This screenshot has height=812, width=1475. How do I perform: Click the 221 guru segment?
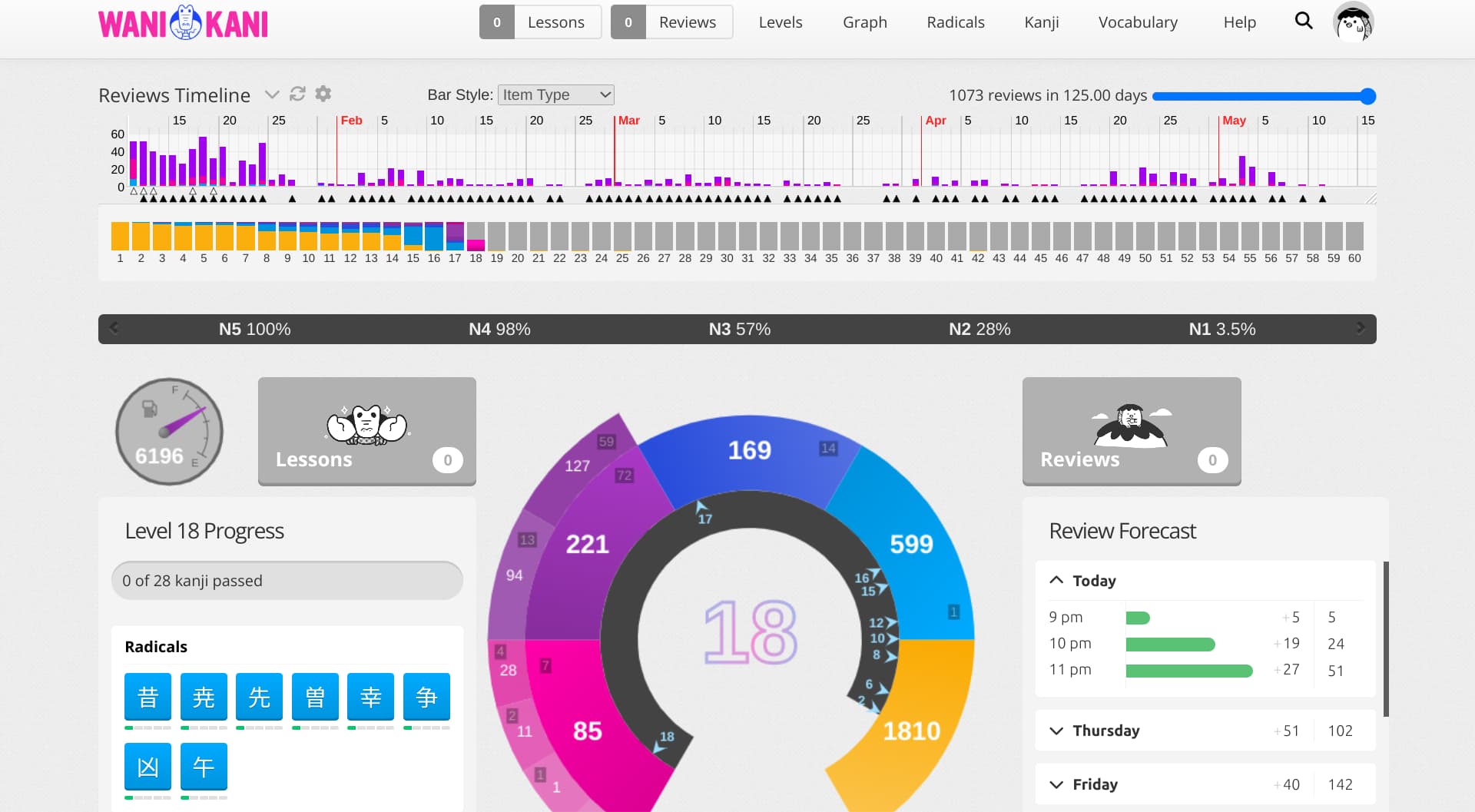[587, 544]
